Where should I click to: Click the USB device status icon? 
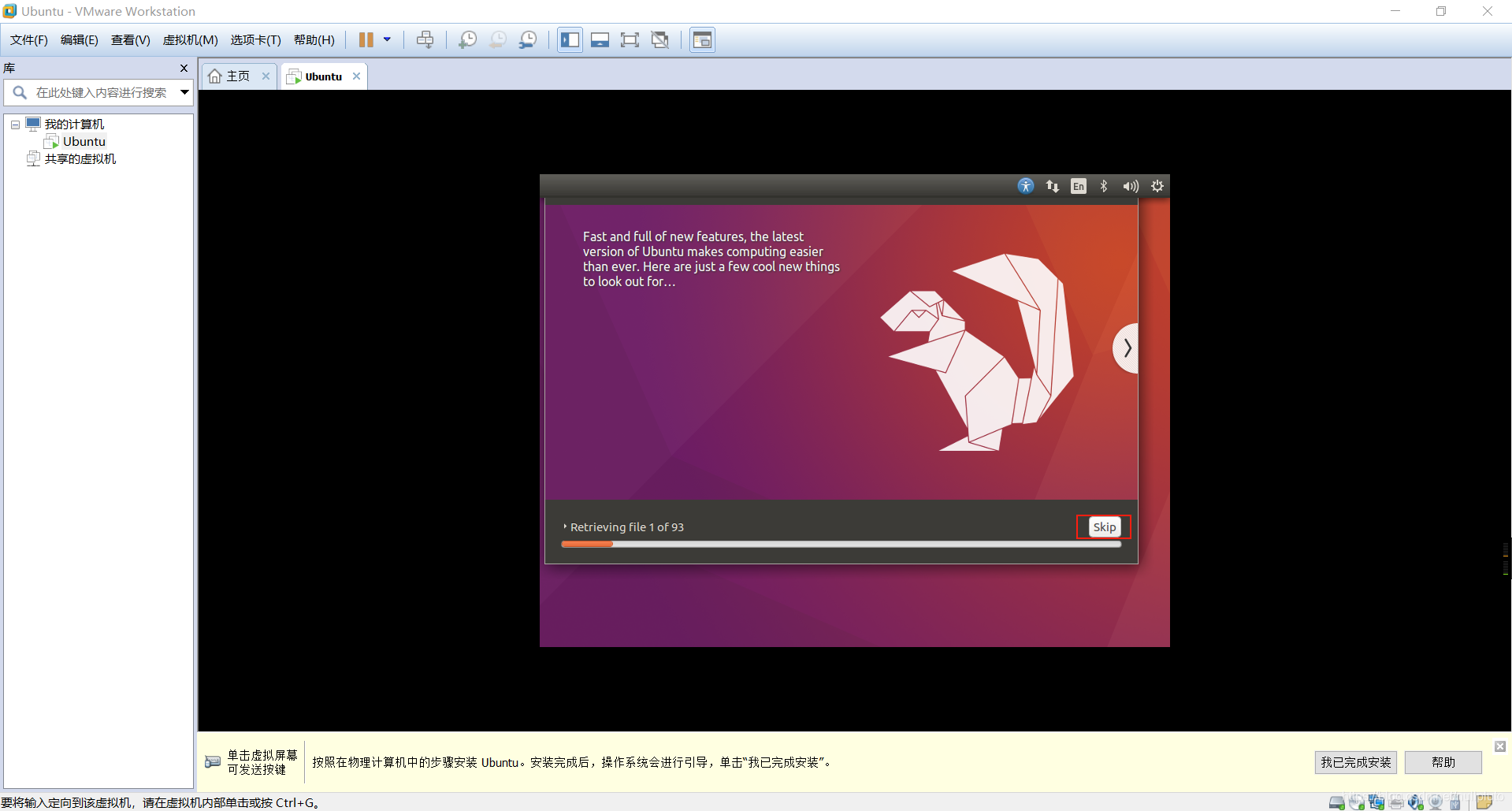[x=1455, y=802]
